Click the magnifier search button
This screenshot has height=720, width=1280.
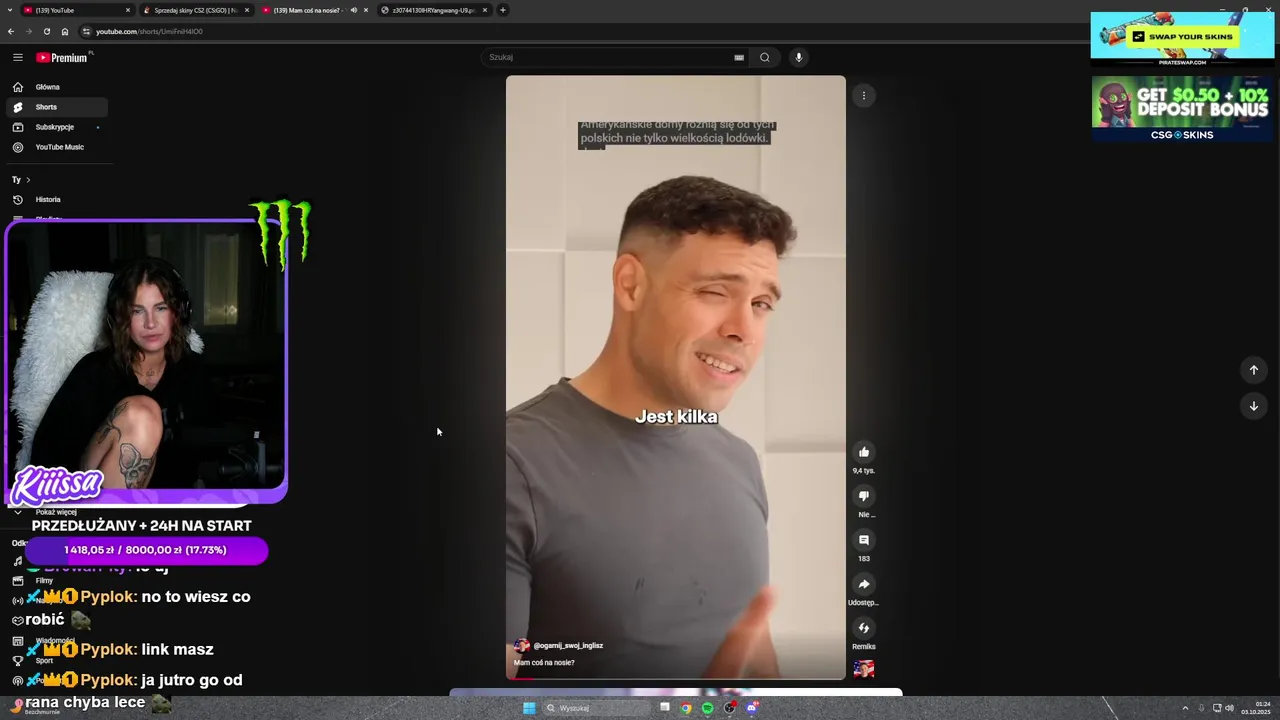(765, 57)
